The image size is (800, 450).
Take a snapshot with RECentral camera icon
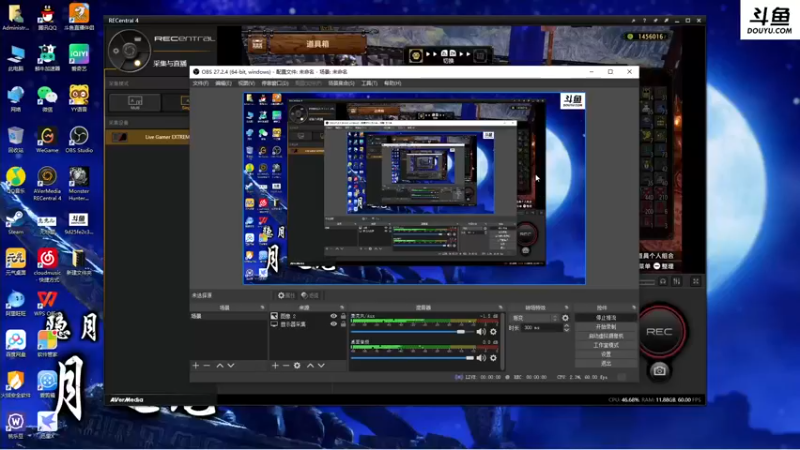(659, 370)
